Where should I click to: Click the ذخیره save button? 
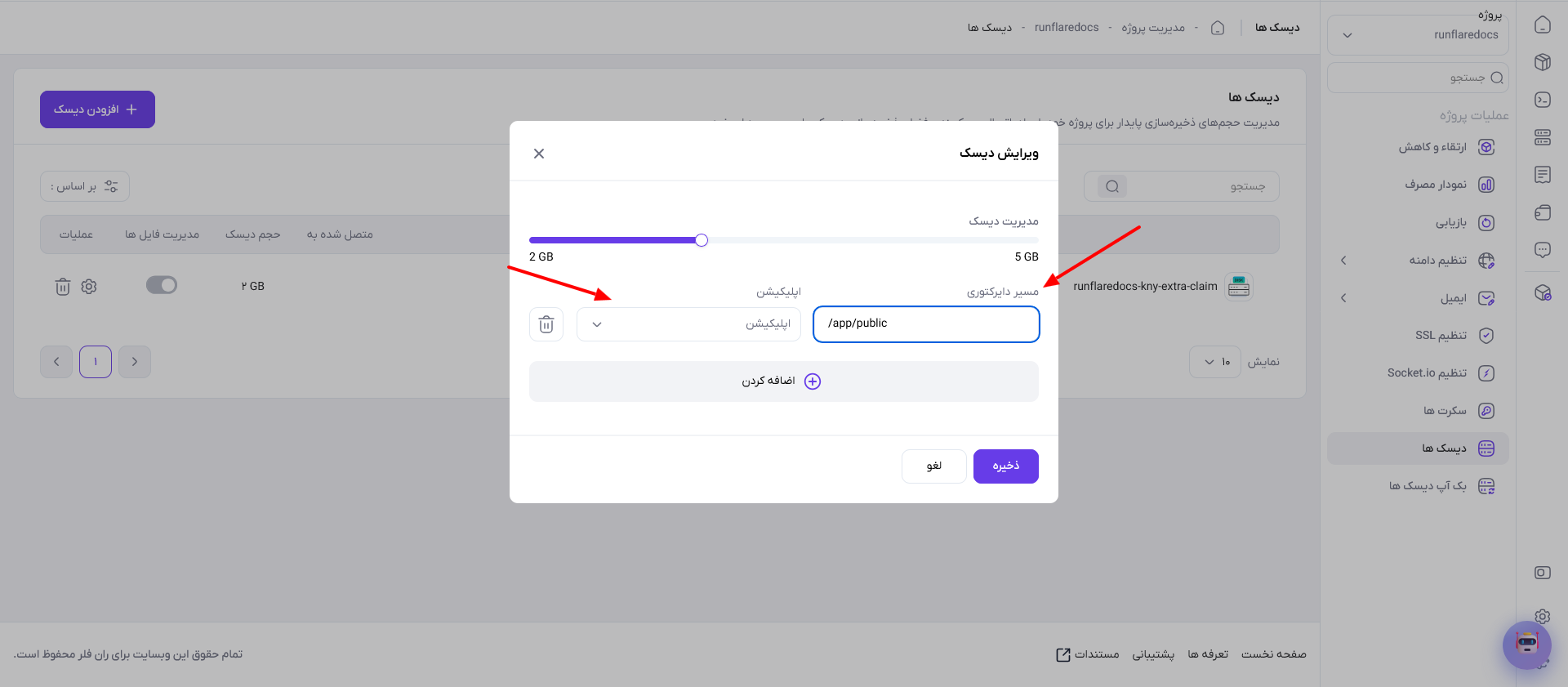click(1006, 466)
